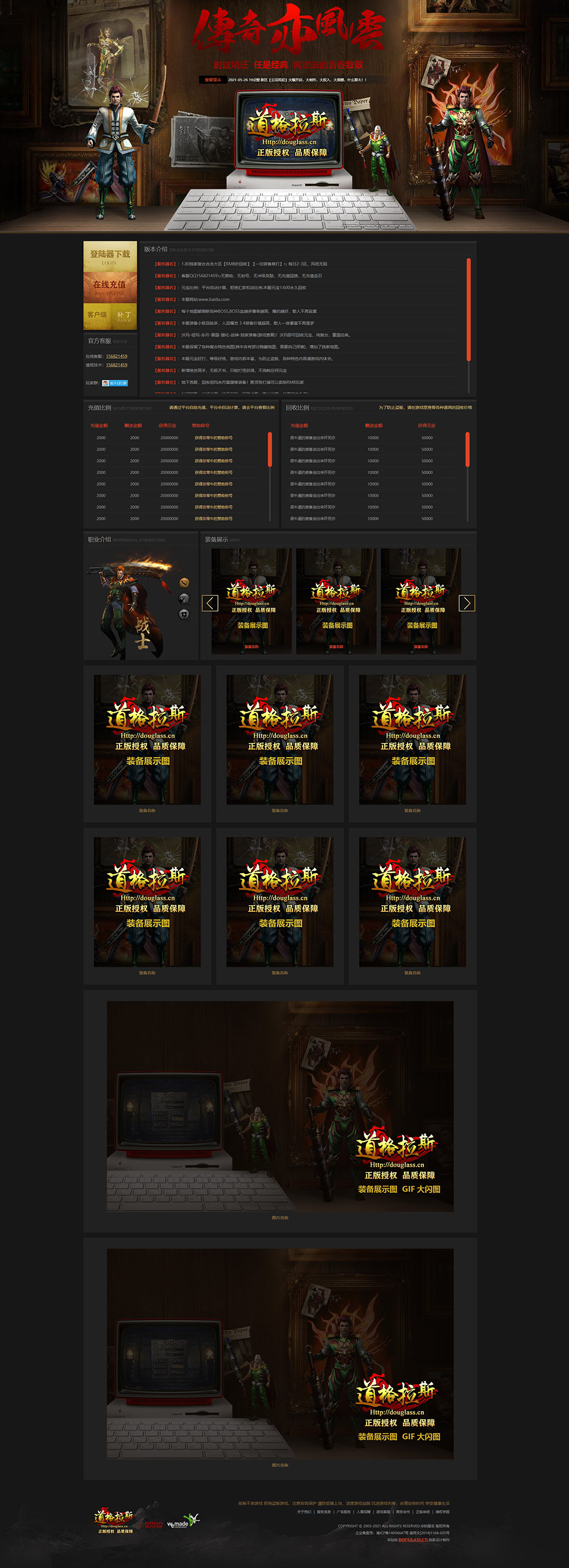The width and height of the screenshot is (569, 1568).
Task: Open the 在线充值 online payment button
Action: 110,287
